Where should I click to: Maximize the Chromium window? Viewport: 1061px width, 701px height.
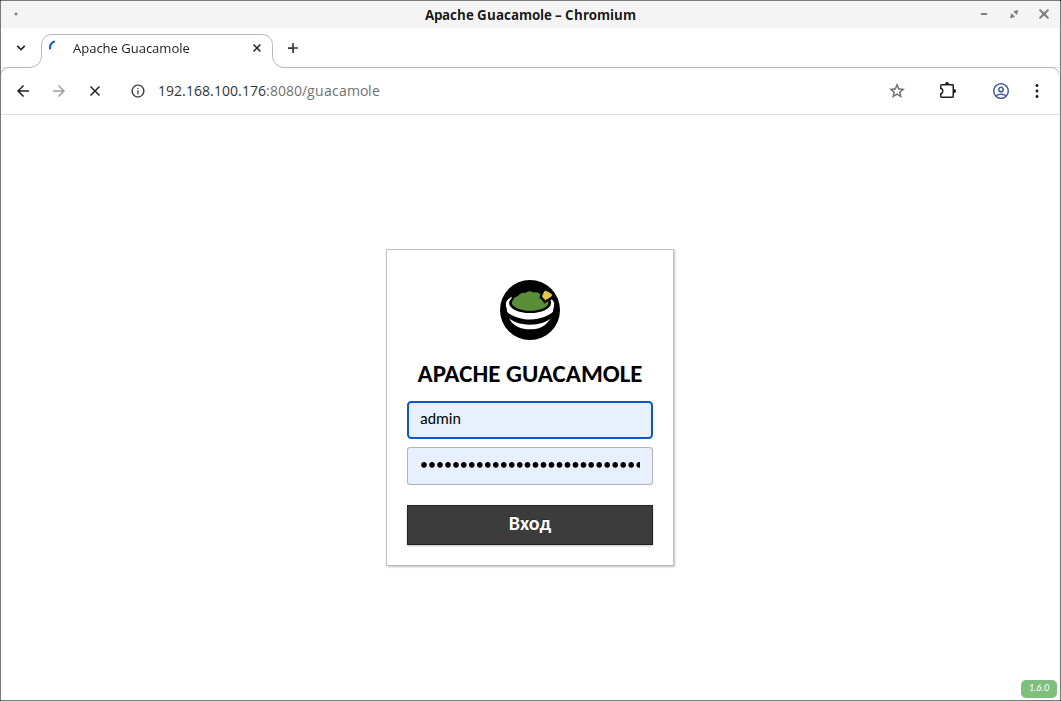pyautogui.click(x=1014, y=14)
